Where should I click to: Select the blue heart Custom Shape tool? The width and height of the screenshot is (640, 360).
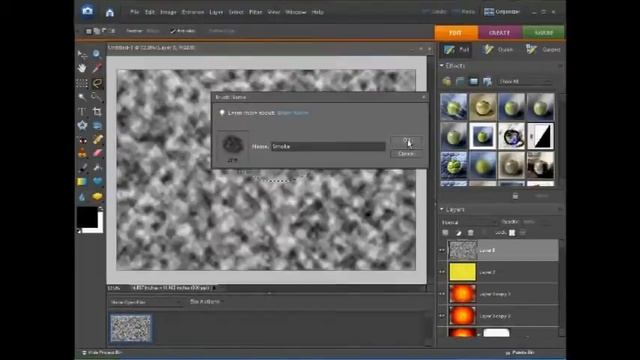click(x=97, y=182)
